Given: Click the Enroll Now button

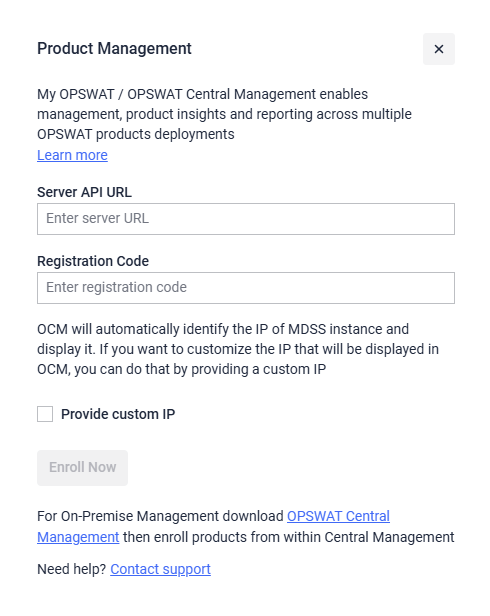Looking at the screenshot, I should click(x=82, y=468).
